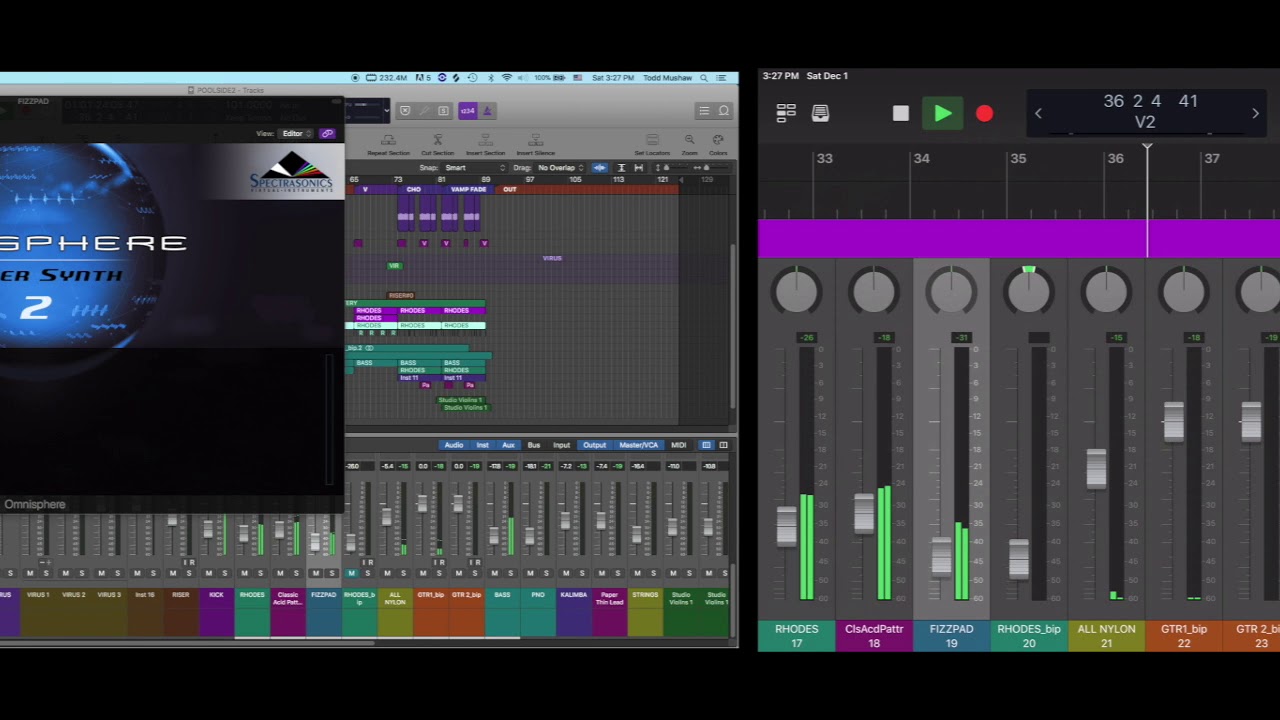Select the Paper Thin Lead channel name
Screen dimensions: 1280x720
point(609,598)
